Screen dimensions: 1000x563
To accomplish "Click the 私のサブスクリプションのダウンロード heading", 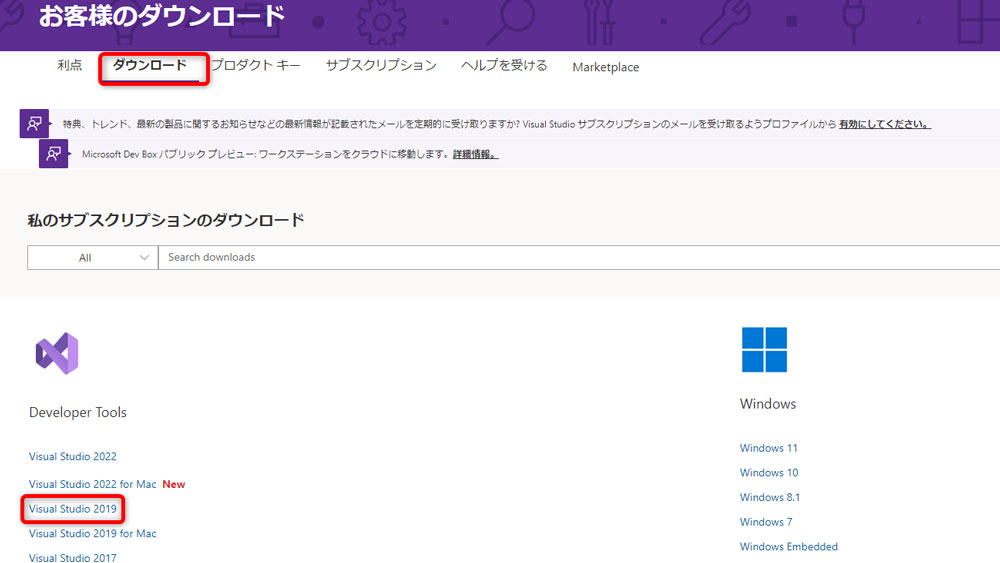I will tap(166, 221).
